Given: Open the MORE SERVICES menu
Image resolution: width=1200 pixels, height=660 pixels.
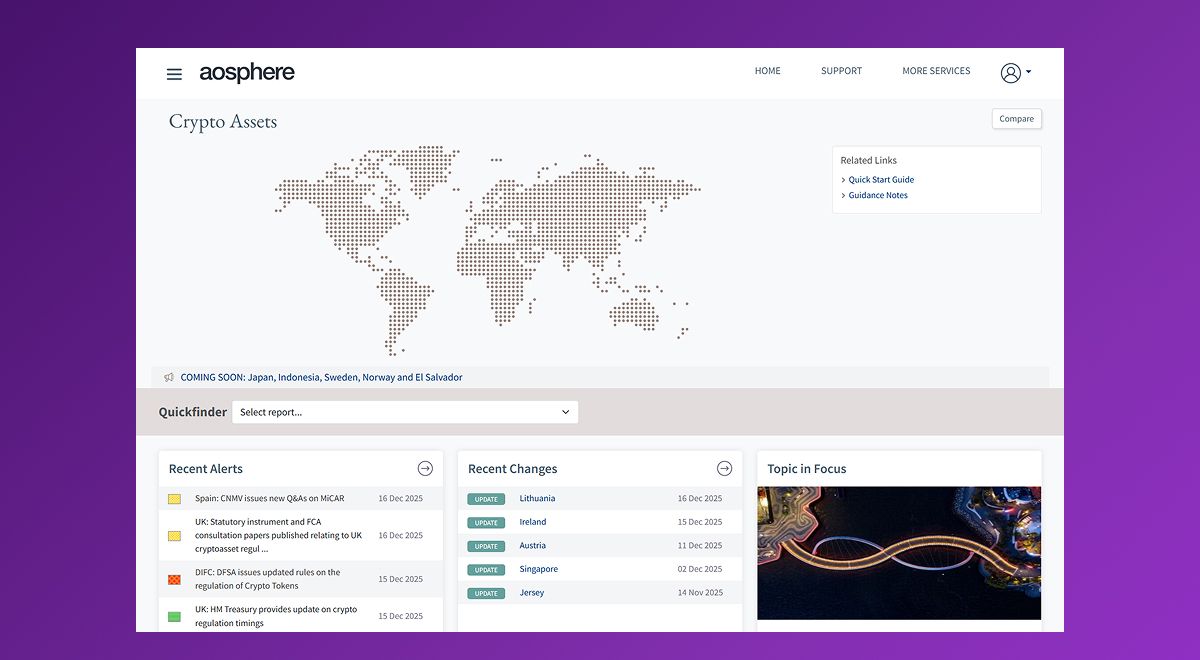Looking at the screenshot, I should point(936,71).
